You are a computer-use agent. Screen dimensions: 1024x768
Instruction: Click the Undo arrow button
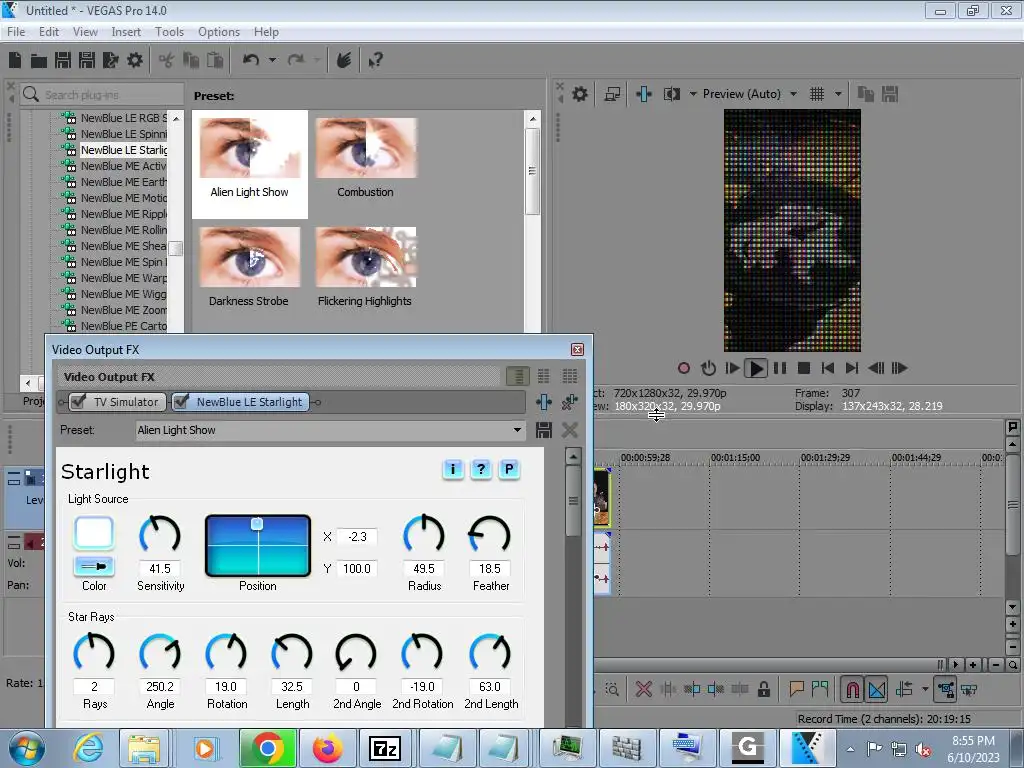click(251, 61)
